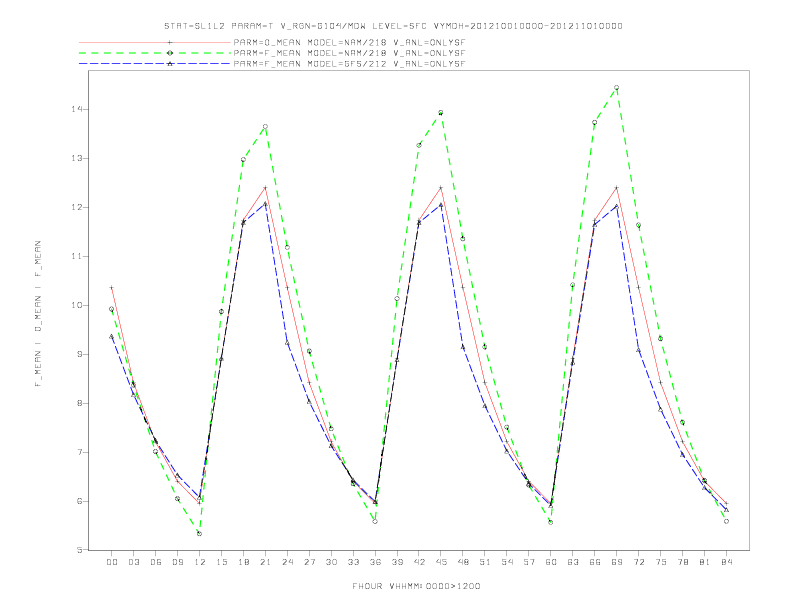Viewport: 792px width, 612px height.
Task: Click x-axis forecast hour label 75
Action: (661, 562)
